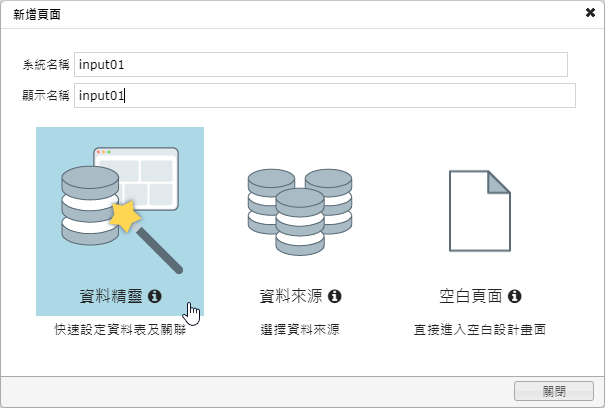The image size is (605, 408).
Task: Click the 直接進入空白設計畫面 description
Action: click(480, 328)
